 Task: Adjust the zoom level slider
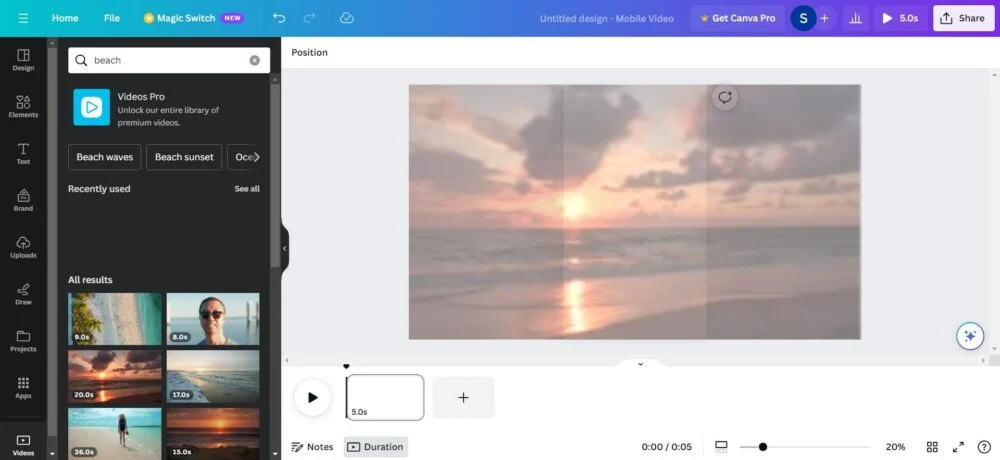763,447
